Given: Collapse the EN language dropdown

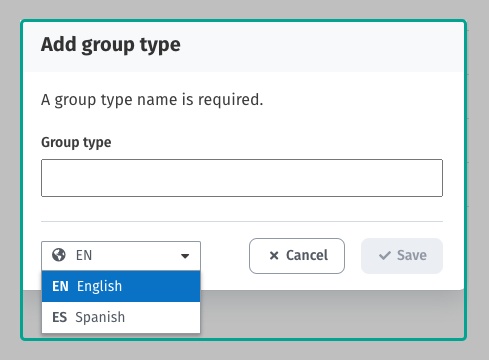Looking at the screenshot, I should tap(121, 256).
